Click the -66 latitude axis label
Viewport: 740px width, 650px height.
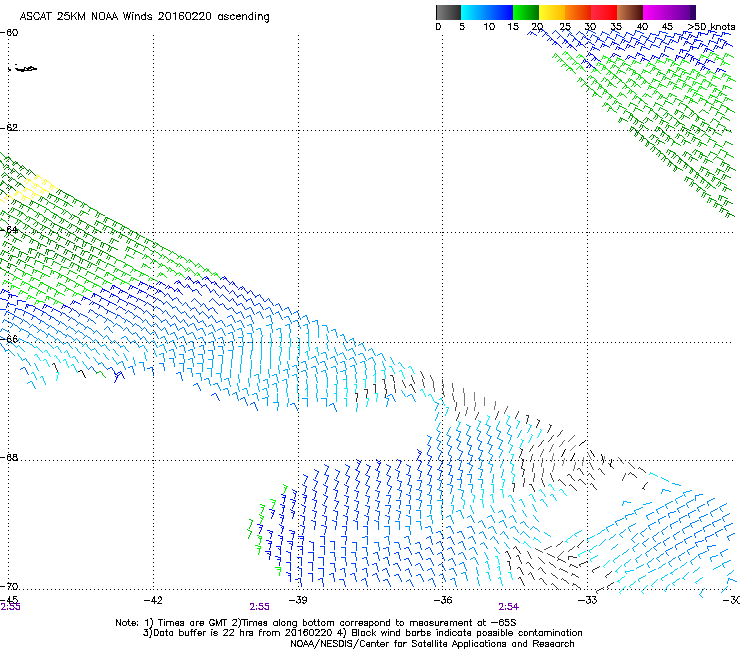tap(10, 339)
